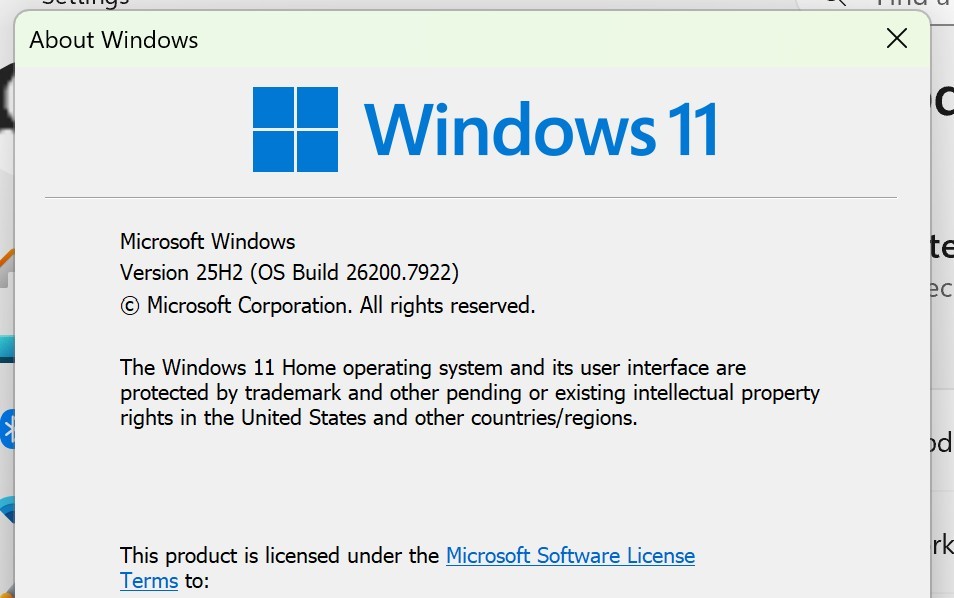Click the copyright © symbol
The width and height of the screenshot is (954, 598).
130,305
